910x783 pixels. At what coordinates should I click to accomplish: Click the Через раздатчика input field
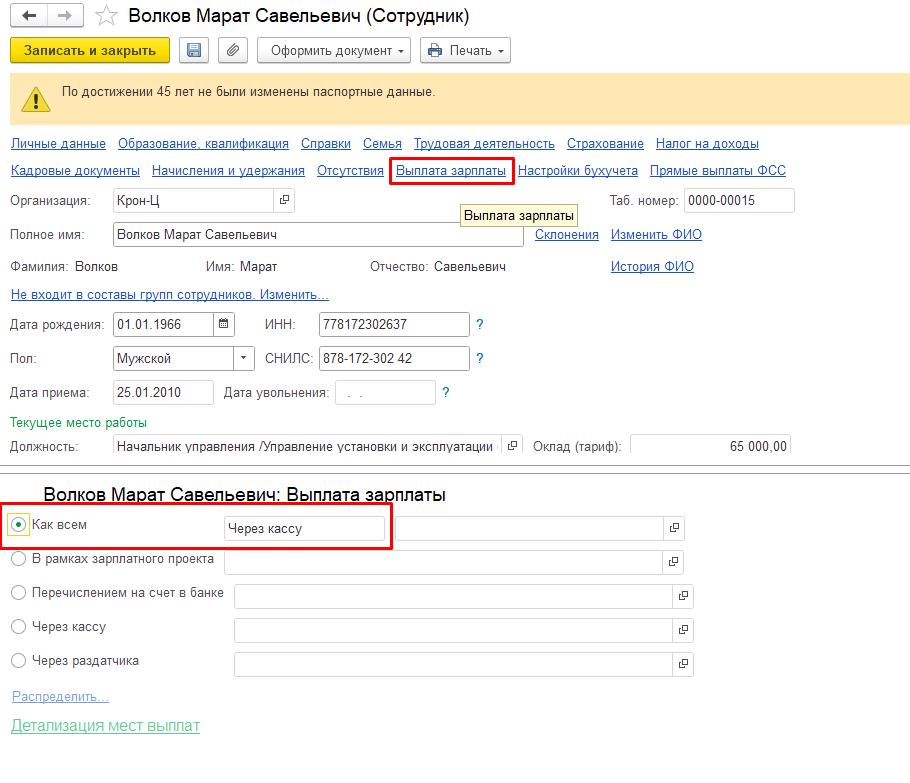(x=454, y=664)
